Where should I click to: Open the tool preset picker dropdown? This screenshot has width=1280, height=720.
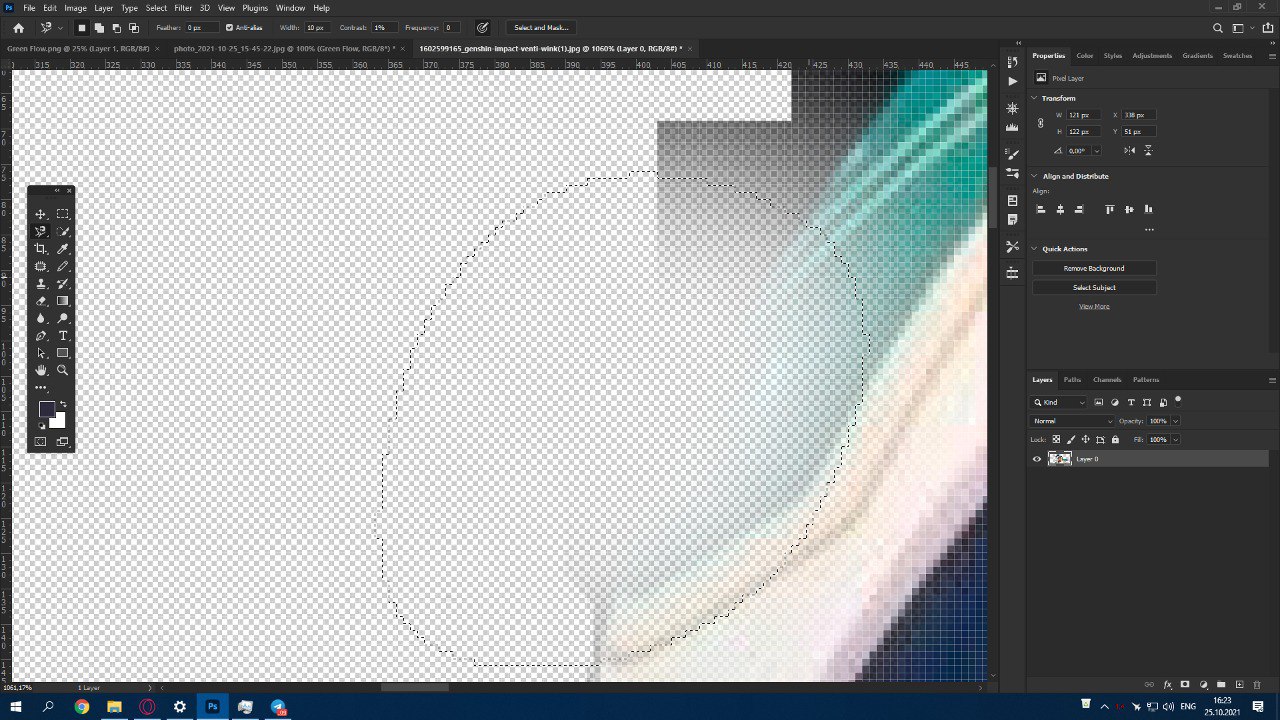pyautogui.click(x=60, y=28)
